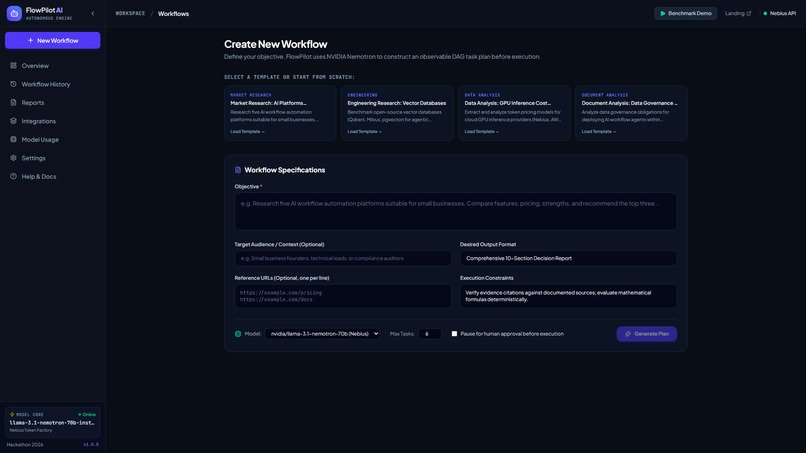Click the Execution Constraints text area
This screenshot has height=453, width=806.
pyautogui.click(x=568, y=296)
